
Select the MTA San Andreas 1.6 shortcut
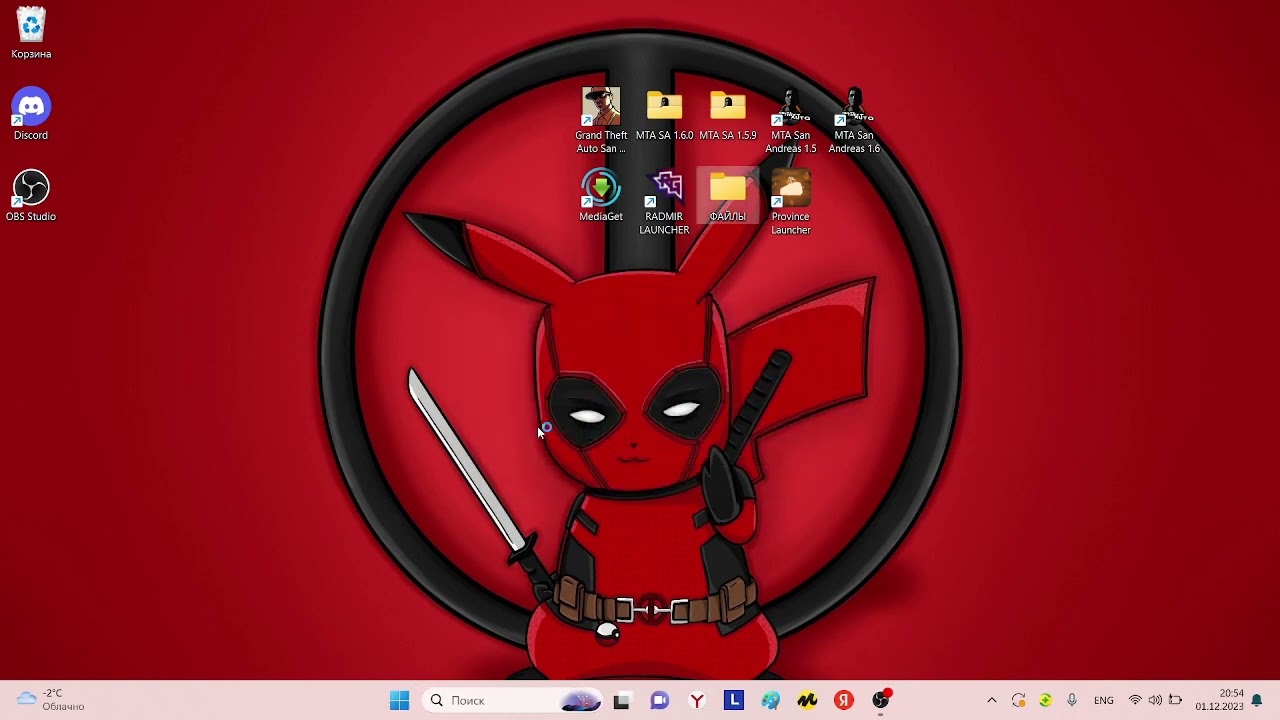tap(854, 120)
